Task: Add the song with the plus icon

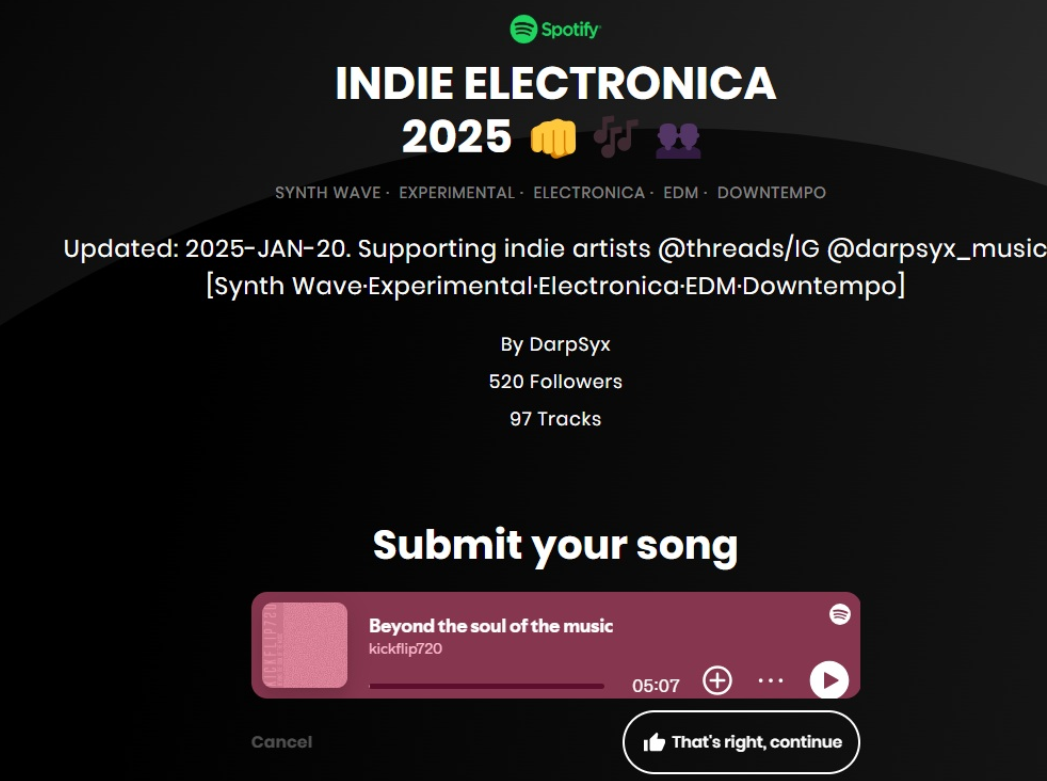Action: (x=717, y=681)
